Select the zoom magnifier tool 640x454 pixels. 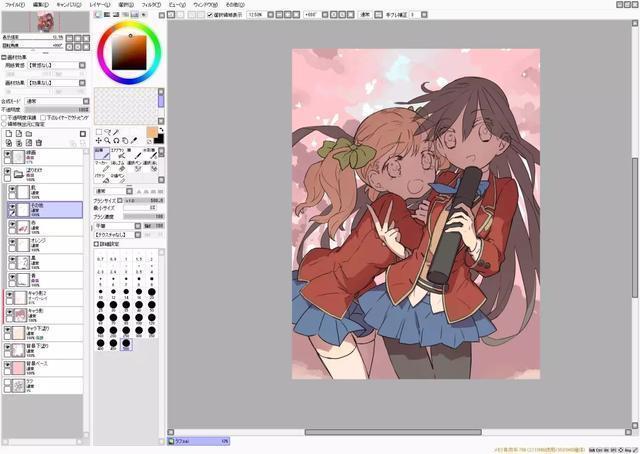(x=107, y=140)
